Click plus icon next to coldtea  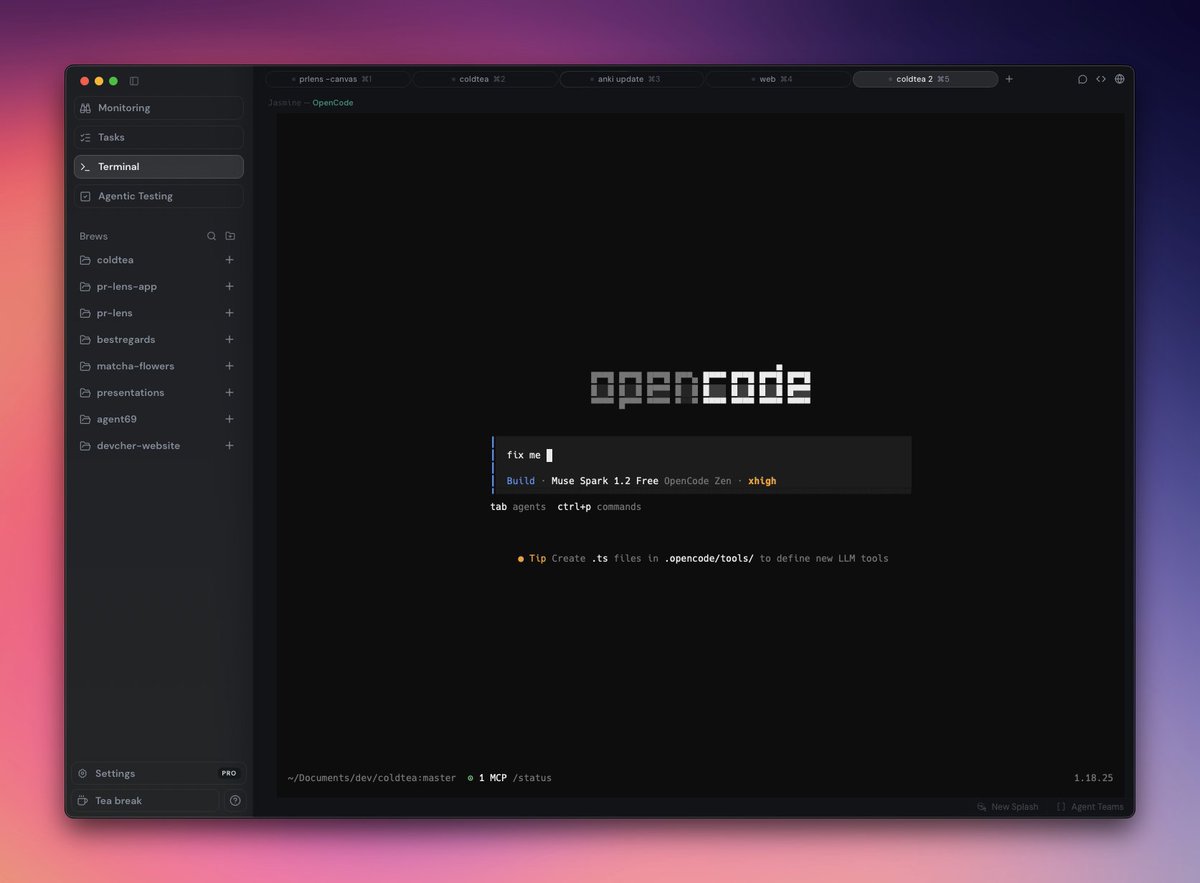point(229,260)
